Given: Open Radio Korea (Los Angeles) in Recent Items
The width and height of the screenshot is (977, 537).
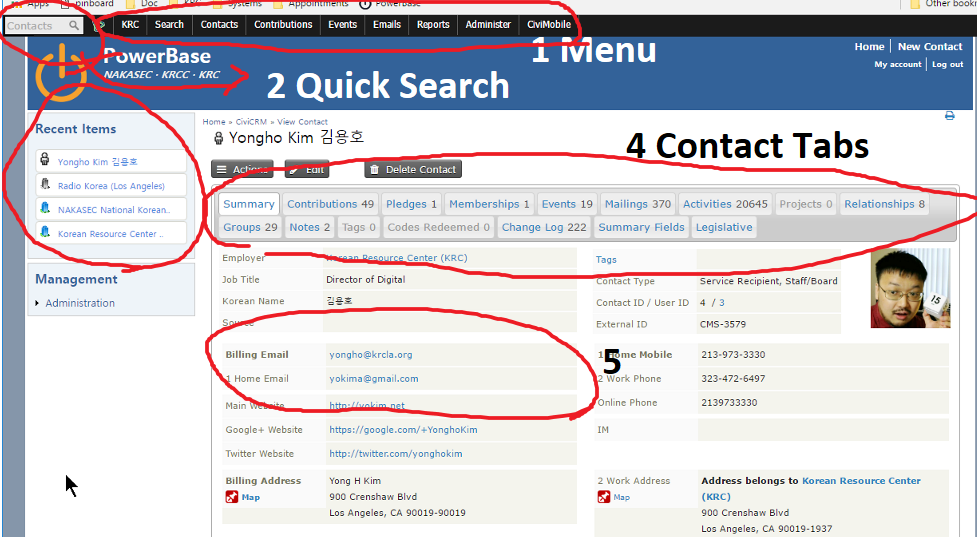Looking at the screenshot, I should point(111,186).
